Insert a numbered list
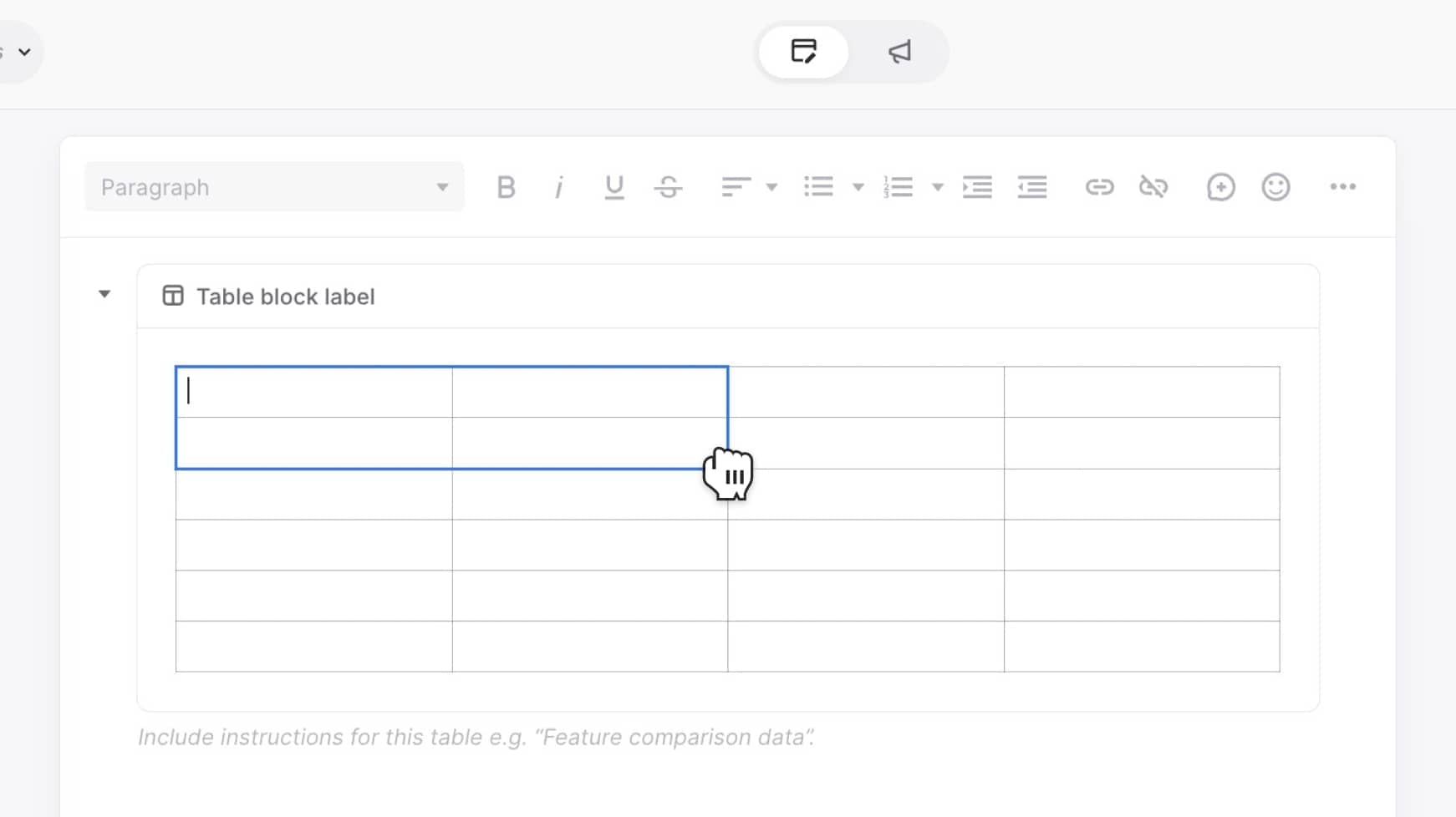1456x817 pixels. point(899,187)
